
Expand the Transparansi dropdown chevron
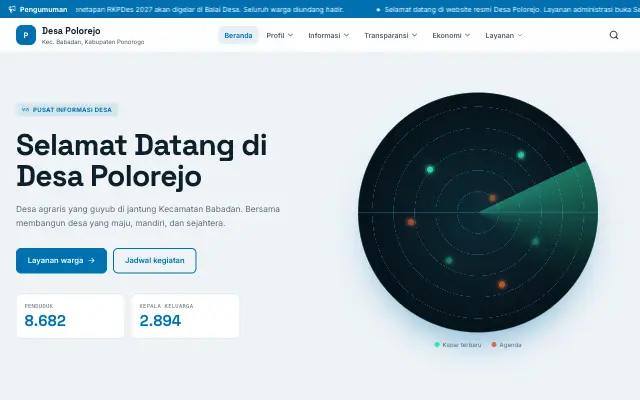tap(414, 35)
